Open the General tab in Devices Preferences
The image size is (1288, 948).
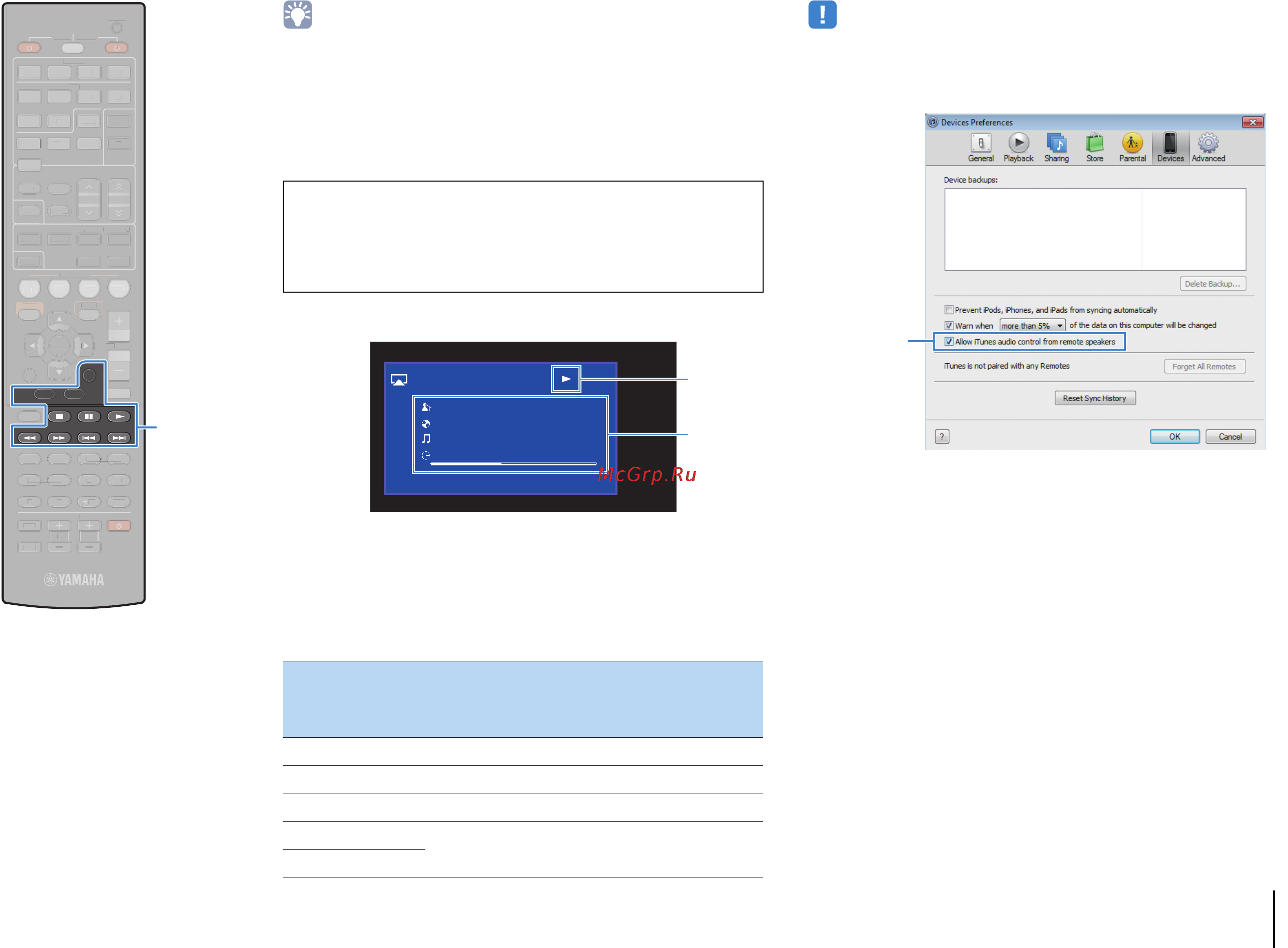tap(980, 148)
